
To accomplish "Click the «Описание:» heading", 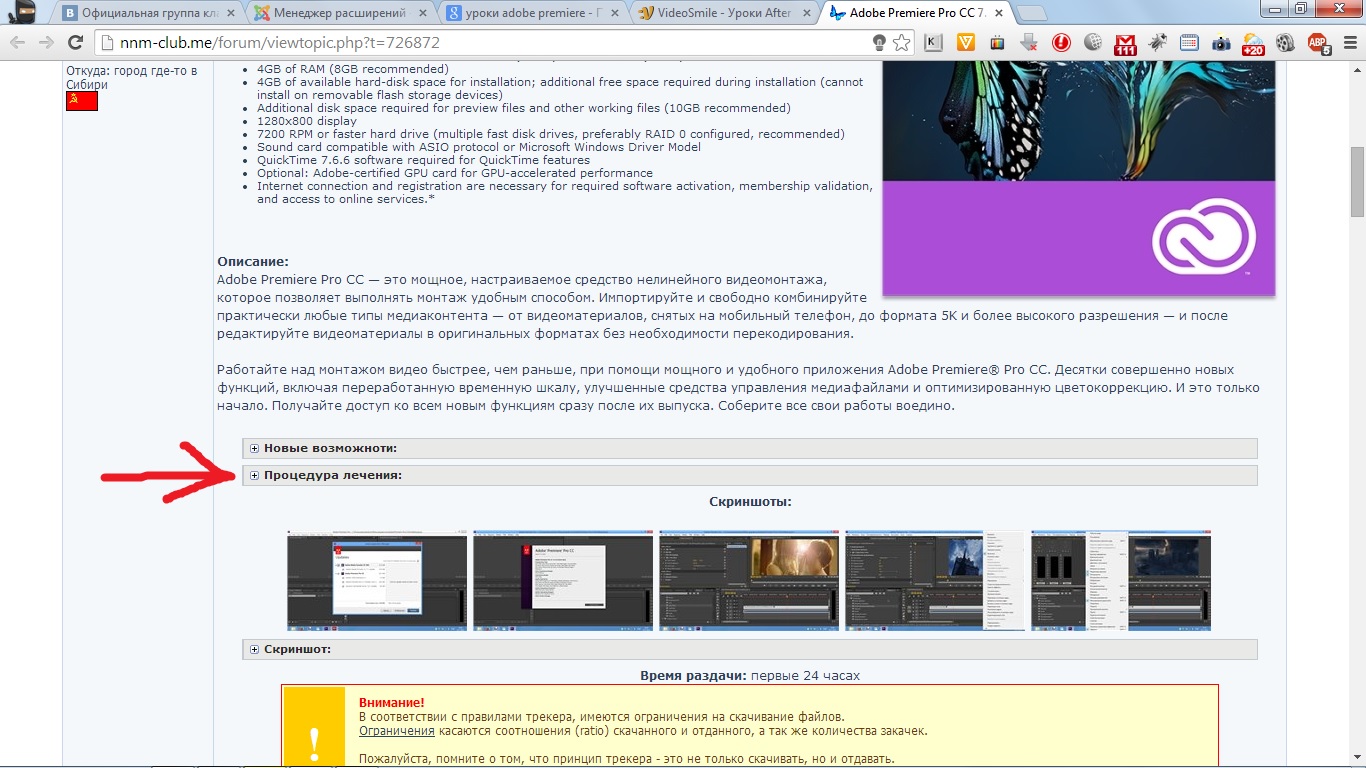I will 253,262.
